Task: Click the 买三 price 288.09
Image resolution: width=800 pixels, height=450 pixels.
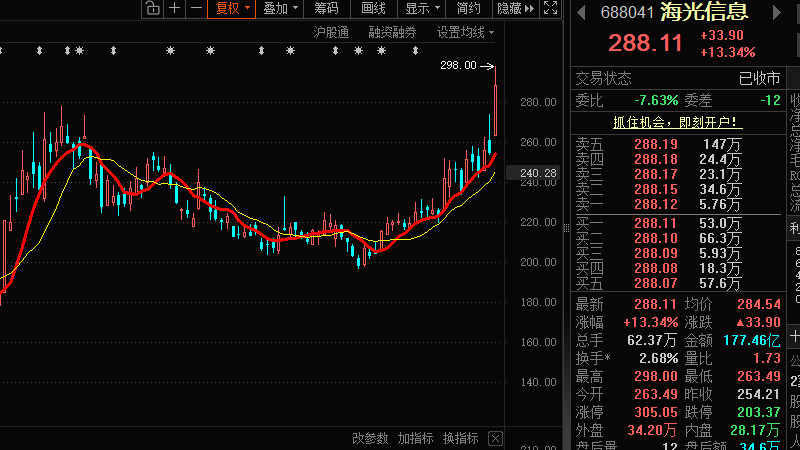Action: click(656, 253)
